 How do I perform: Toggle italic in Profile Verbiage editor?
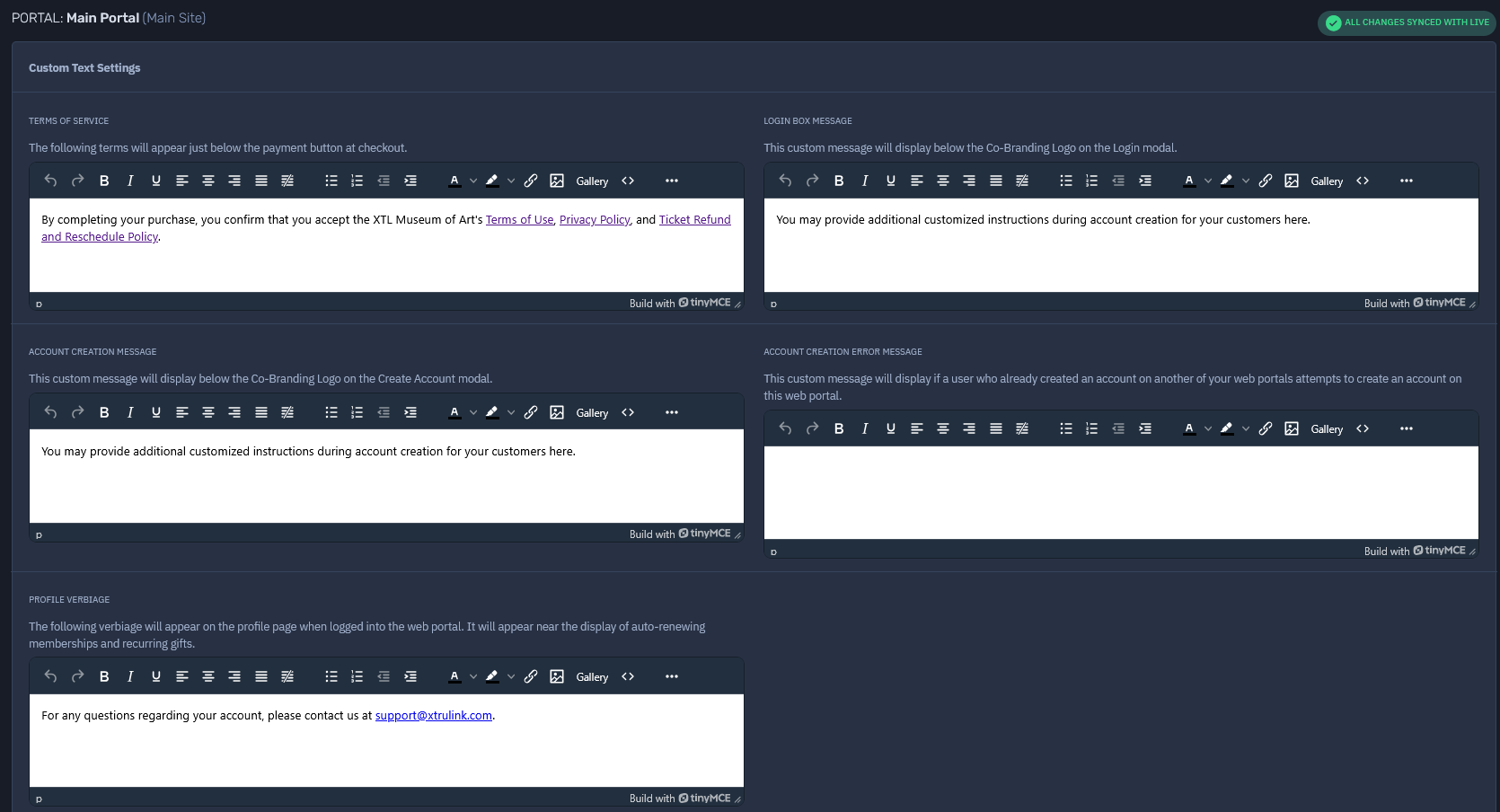pos(130,676)
